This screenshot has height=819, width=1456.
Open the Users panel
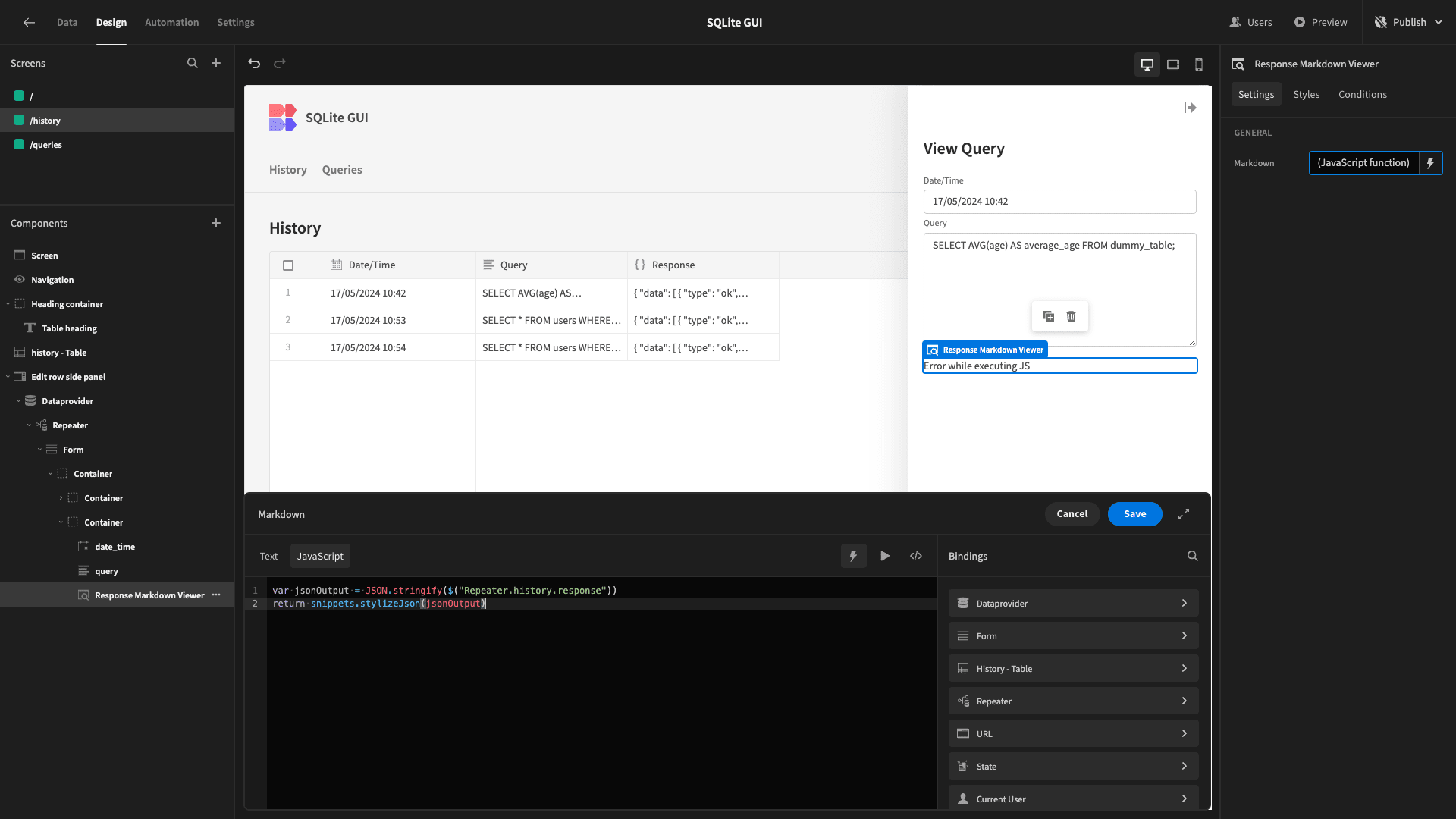(x=1250, y=23)
